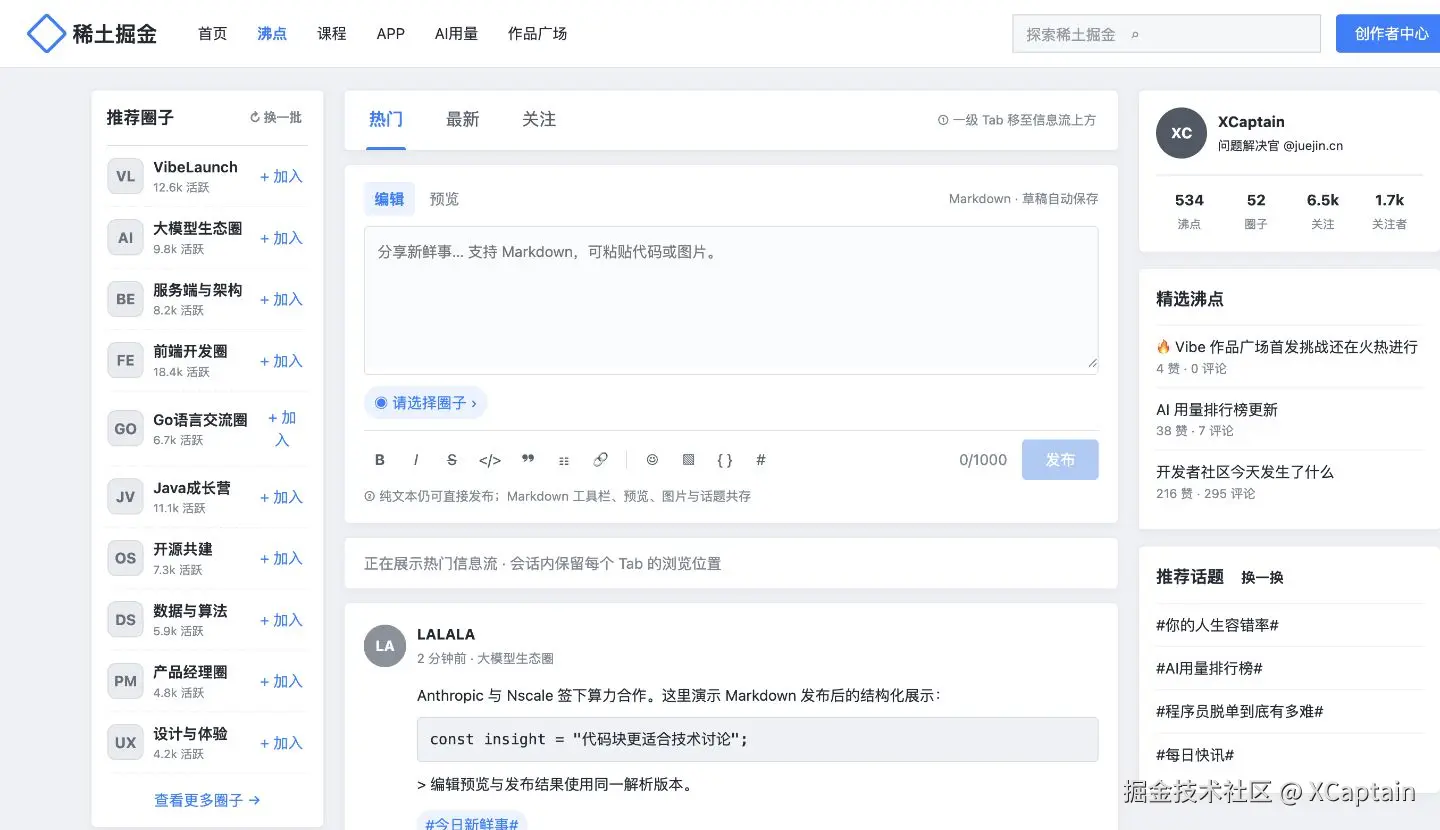Open topic #程序员脱单到底有多难#

[x=1240, y=711]
